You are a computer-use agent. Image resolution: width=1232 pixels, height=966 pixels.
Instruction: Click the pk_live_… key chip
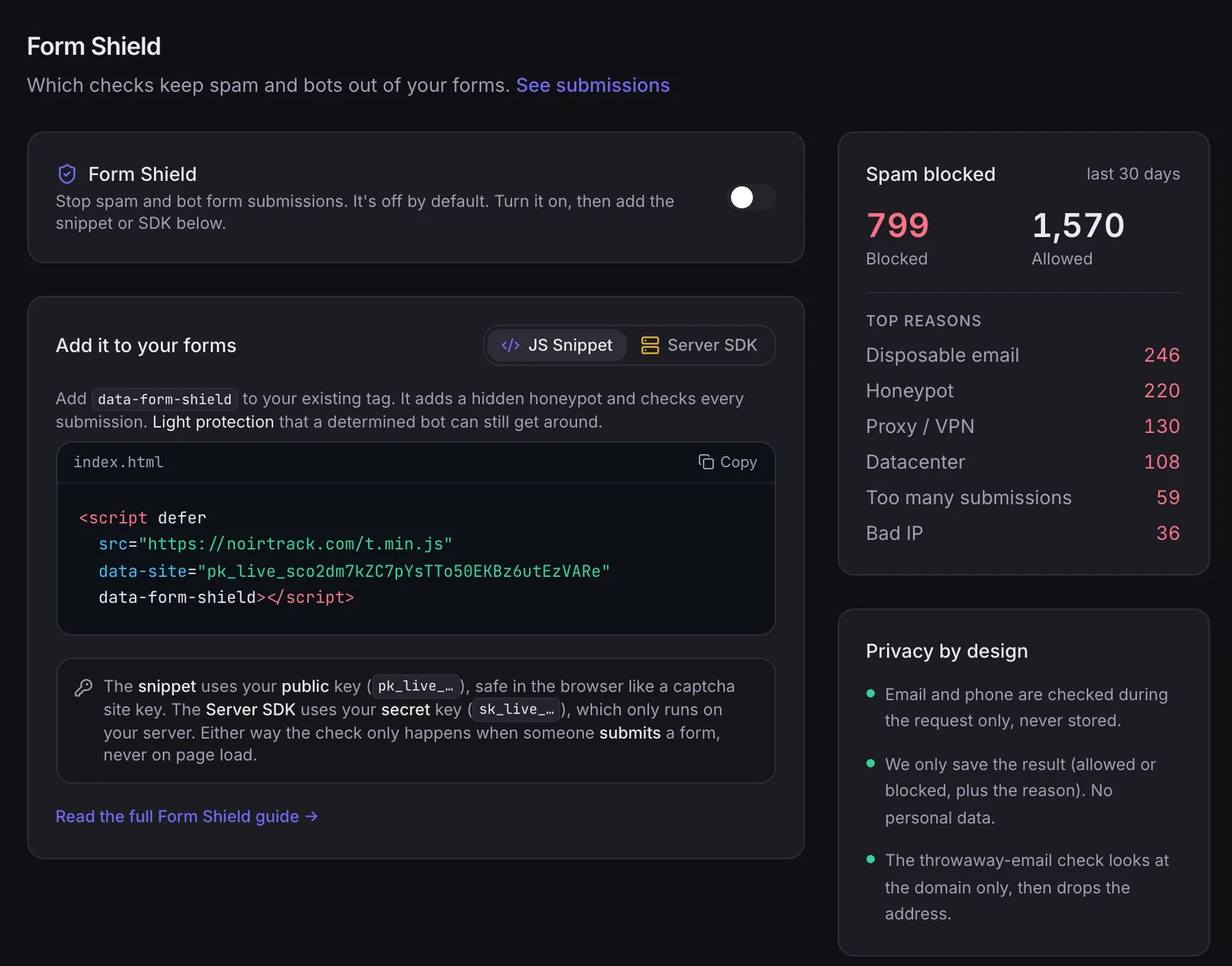coord(416,686)
